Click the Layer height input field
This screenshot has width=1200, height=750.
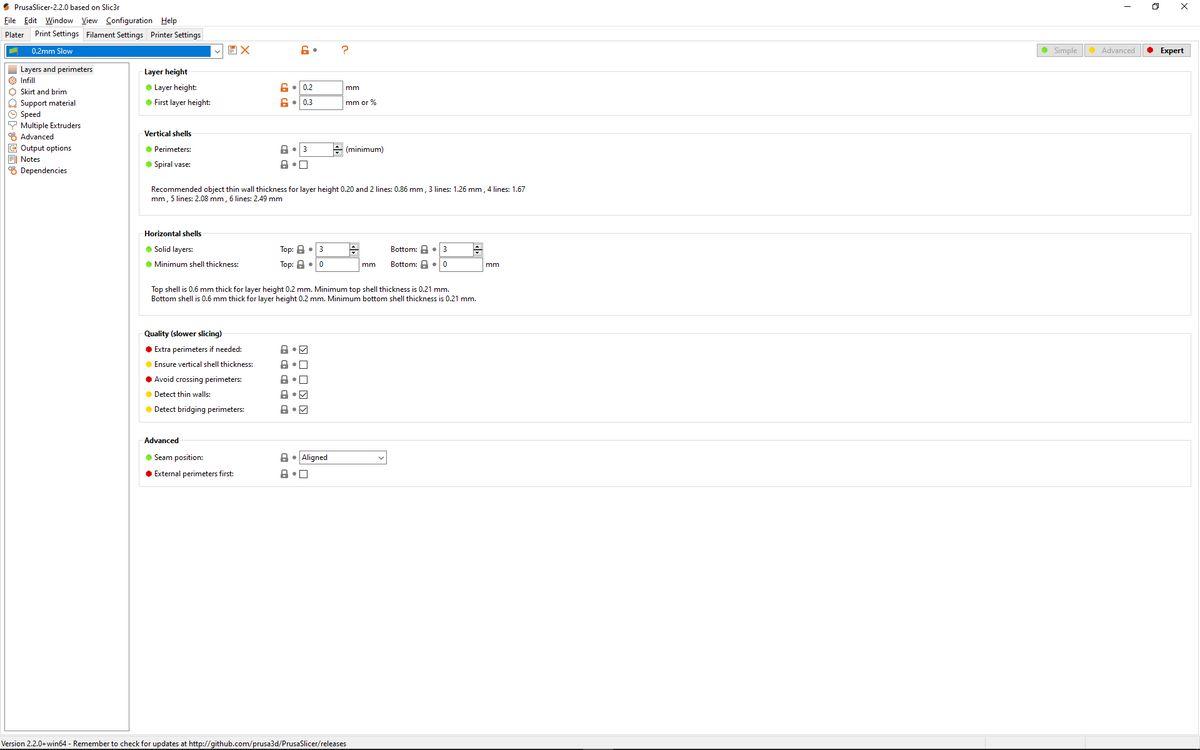point(321,87)
